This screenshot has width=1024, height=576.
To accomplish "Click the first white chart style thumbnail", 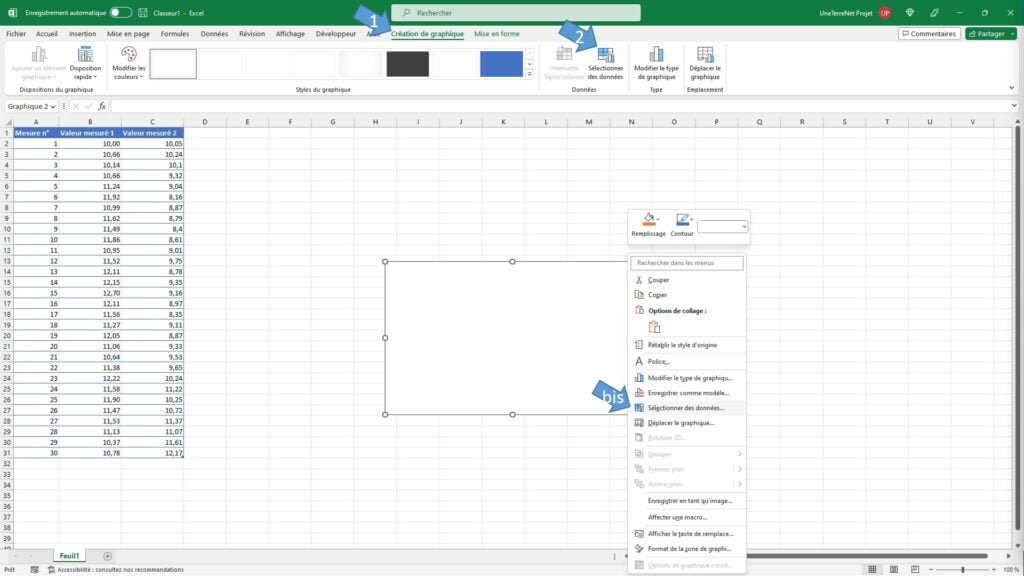I will point(173,64).
